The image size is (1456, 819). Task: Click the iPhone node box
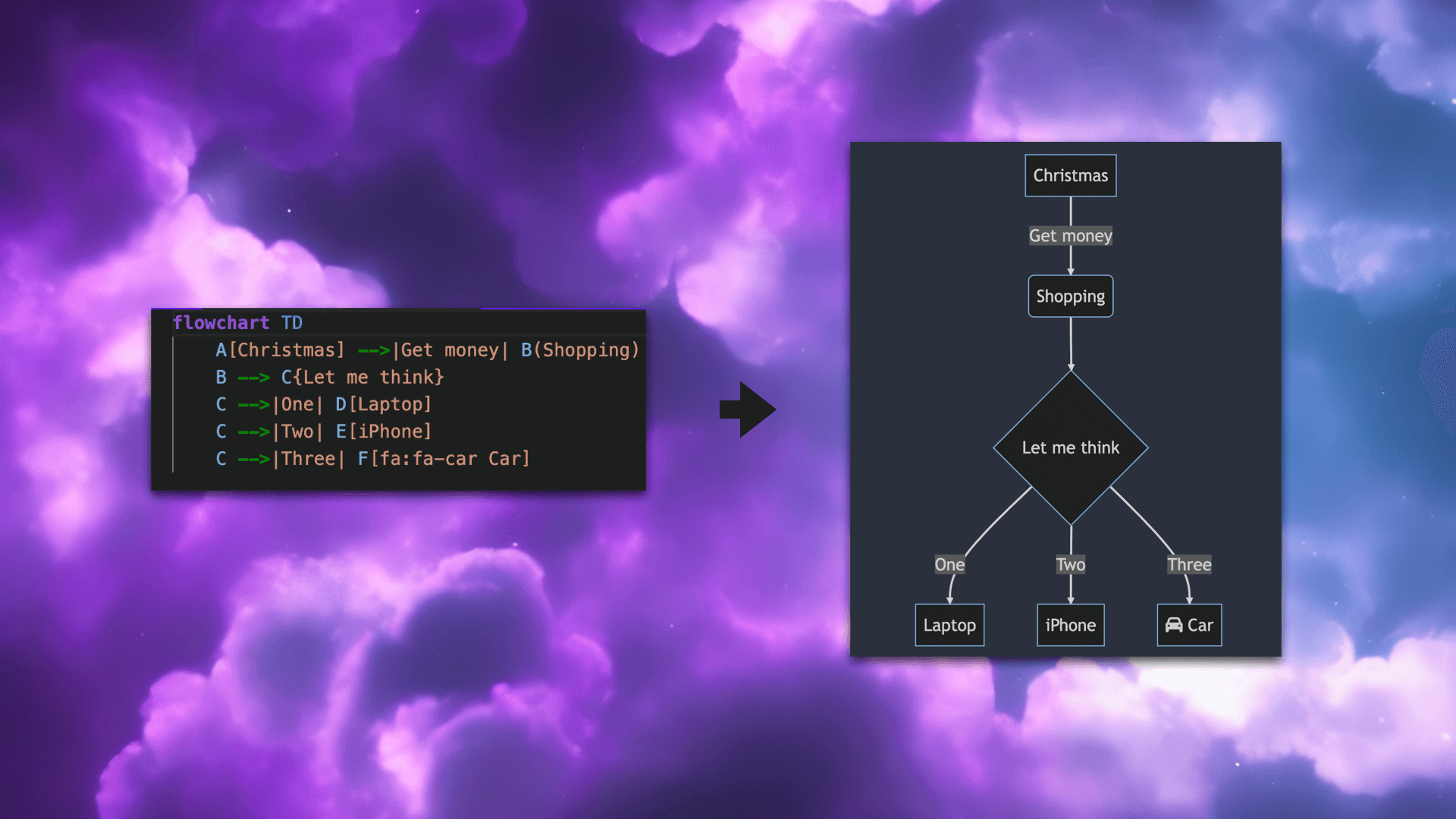[1070, 625]
